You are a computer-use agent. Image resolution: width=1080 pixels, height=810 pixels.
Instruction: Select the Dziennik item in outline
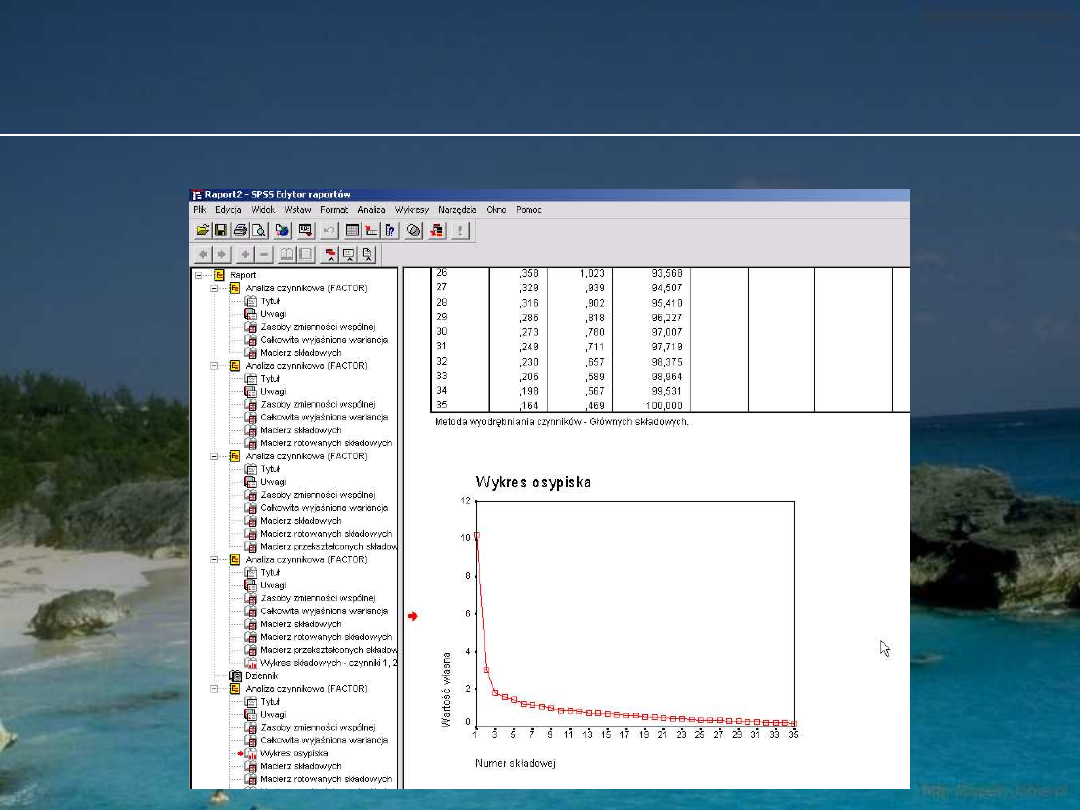point(261,676)
